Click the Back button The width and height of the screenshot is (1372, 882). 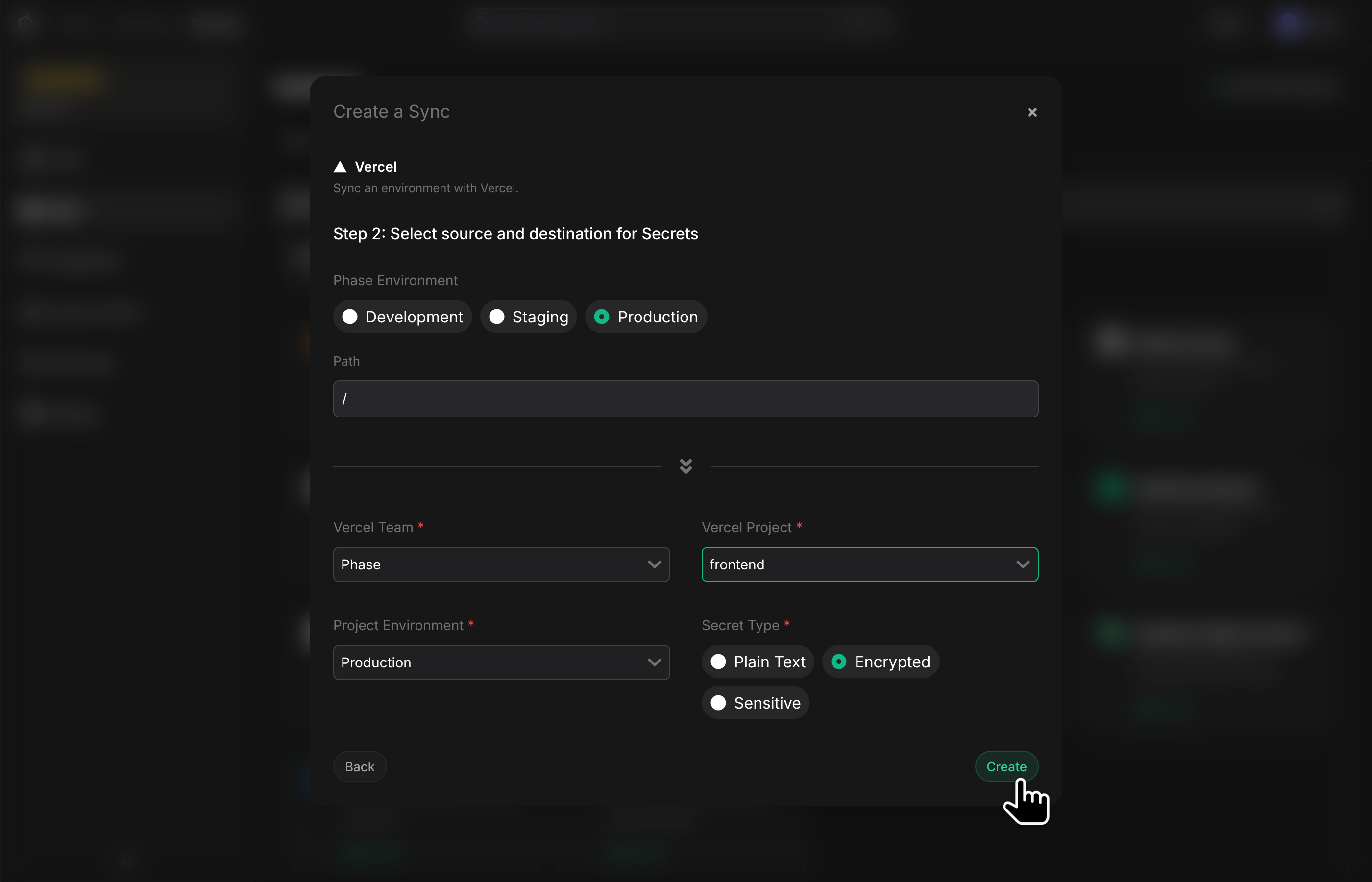tap(360, 767)
